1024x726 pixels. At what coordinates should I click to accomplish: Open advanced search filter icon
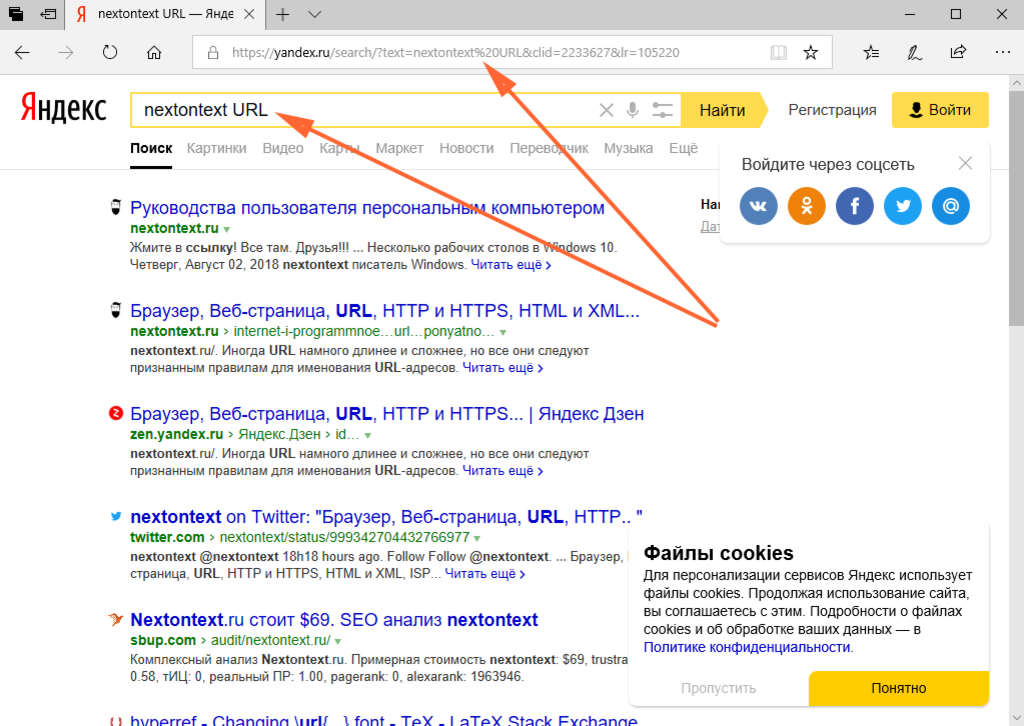coord(662,110)
